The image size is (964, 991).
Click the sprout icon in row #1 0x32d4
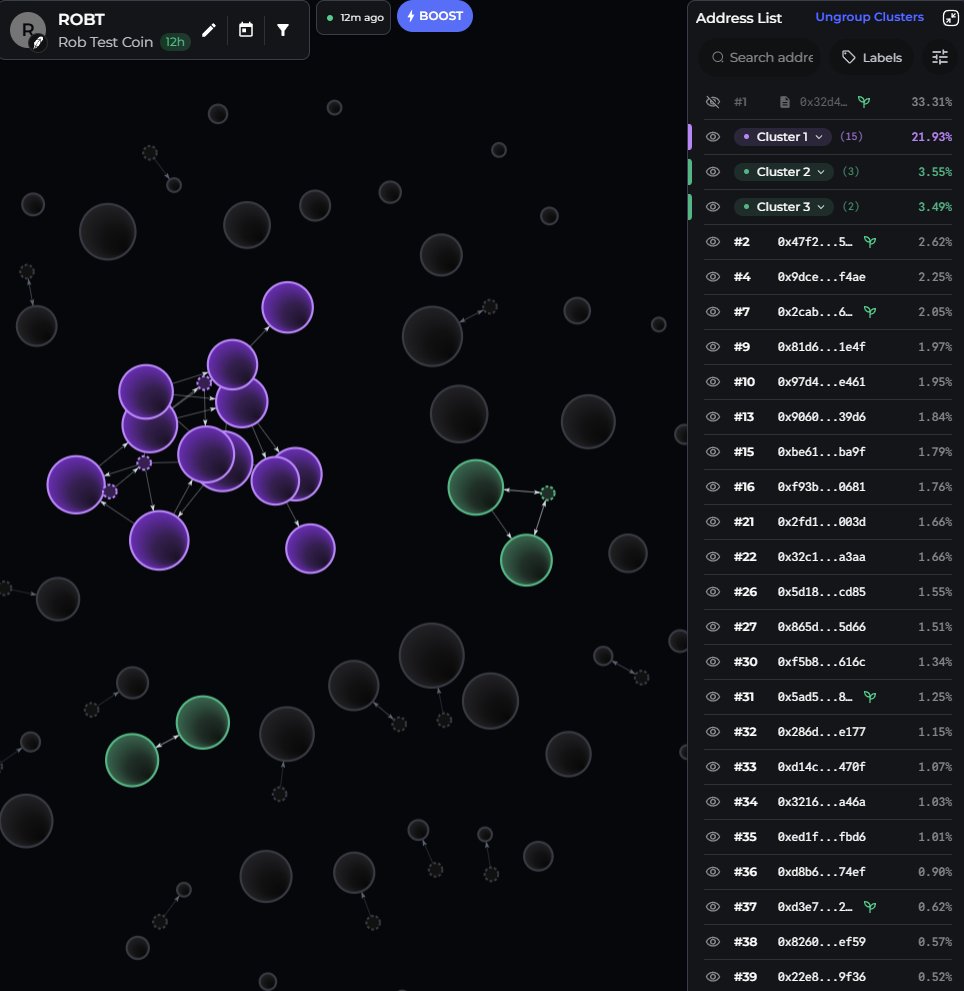point(863,102)
